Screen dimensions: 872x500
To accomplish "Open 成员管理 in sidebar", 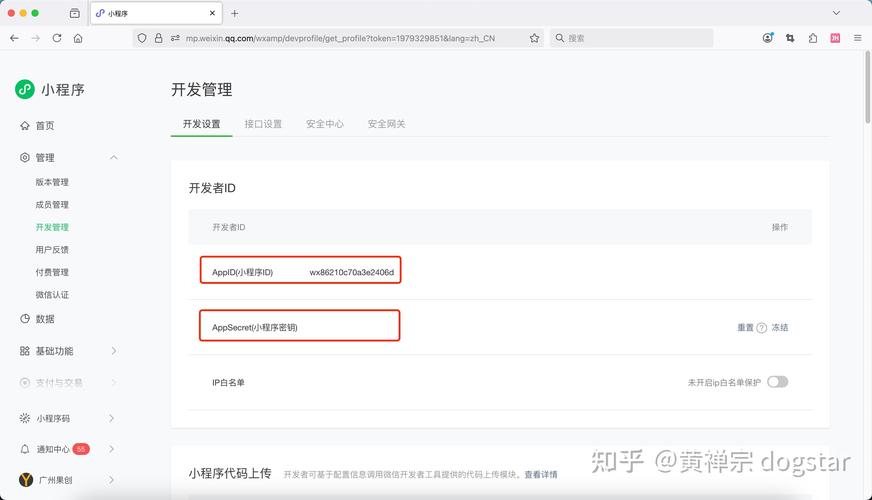I will coord(52,205).
